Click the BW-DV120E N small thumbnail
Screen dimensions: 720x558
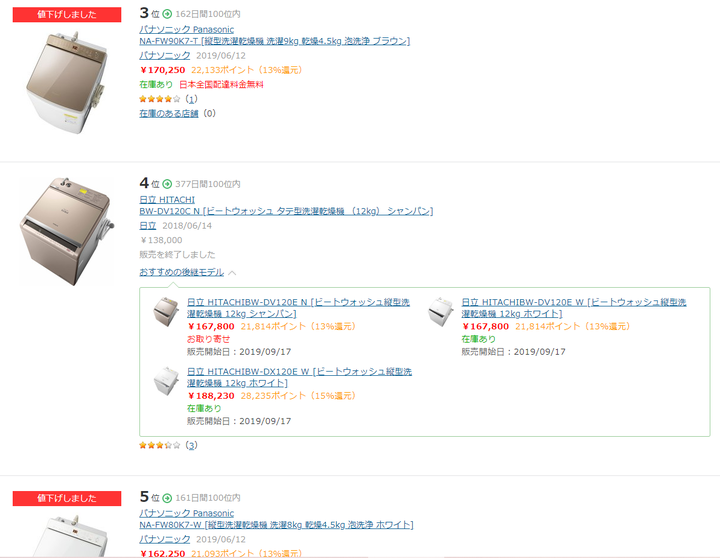166,312
